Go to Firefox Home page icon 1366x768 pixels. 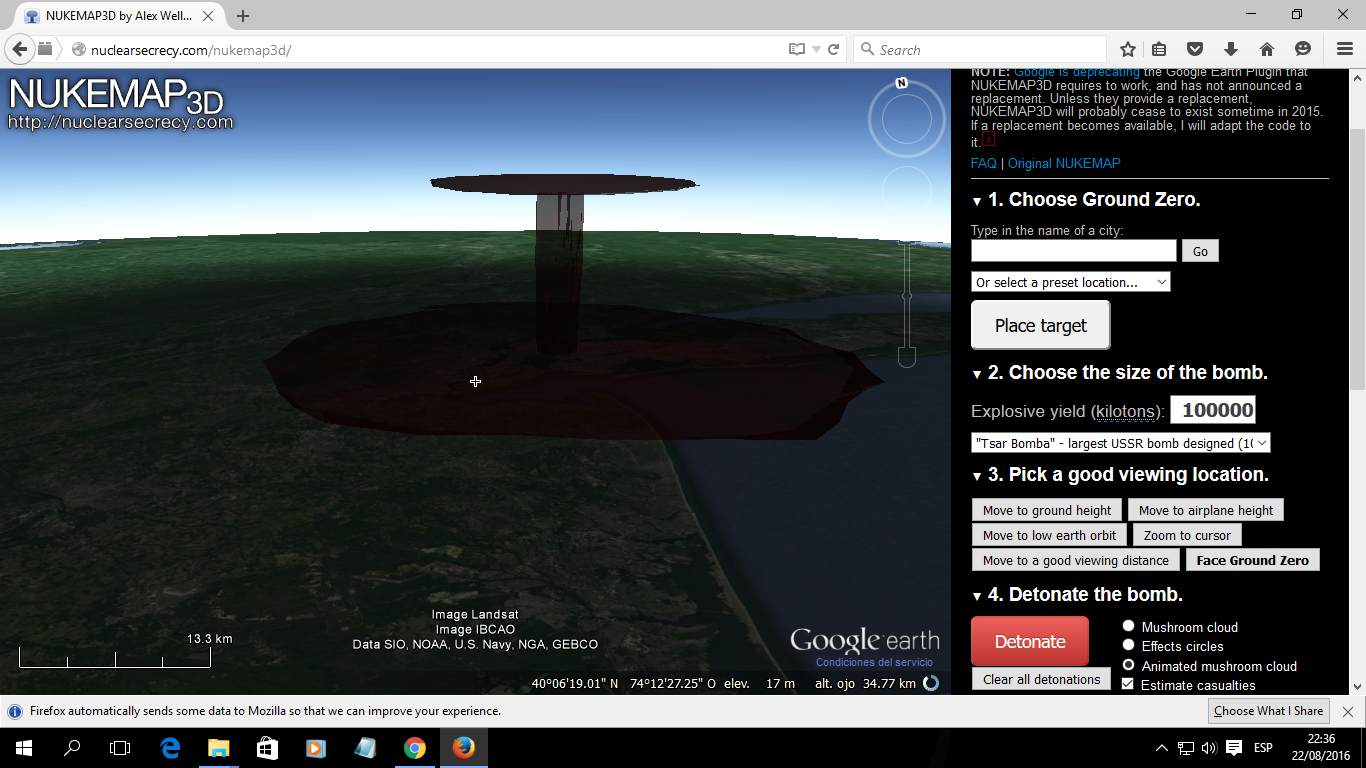1266,49
